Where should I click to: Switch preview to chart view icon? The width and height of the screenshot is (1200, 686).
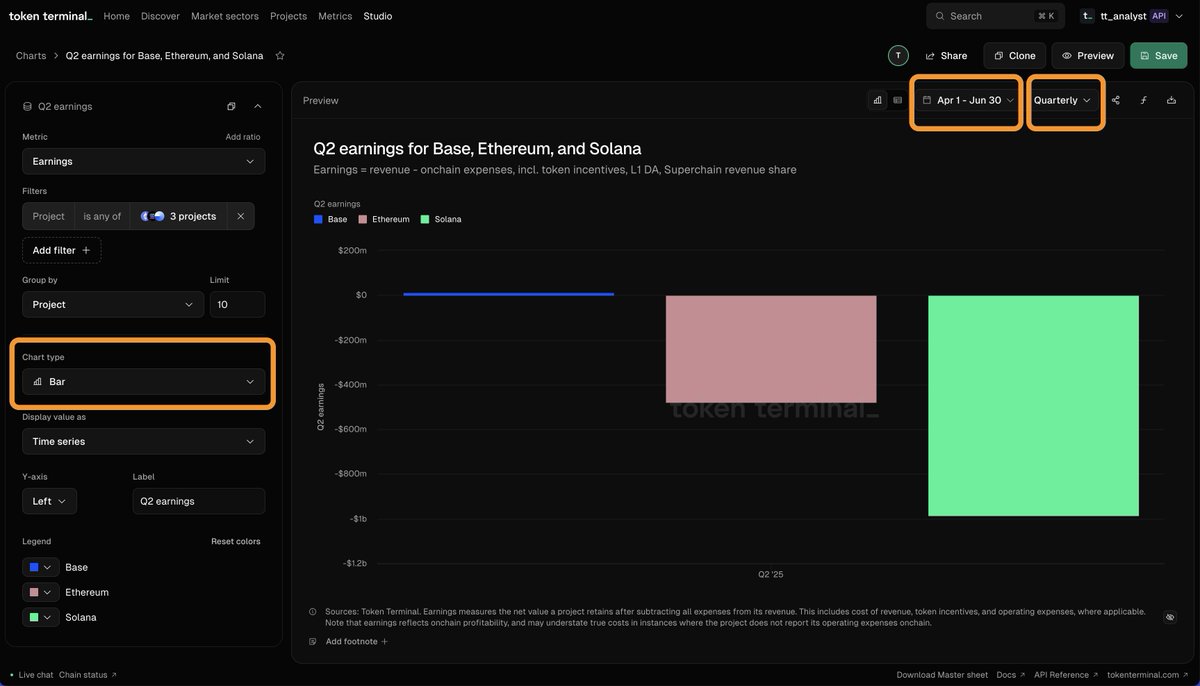[877, 100]
